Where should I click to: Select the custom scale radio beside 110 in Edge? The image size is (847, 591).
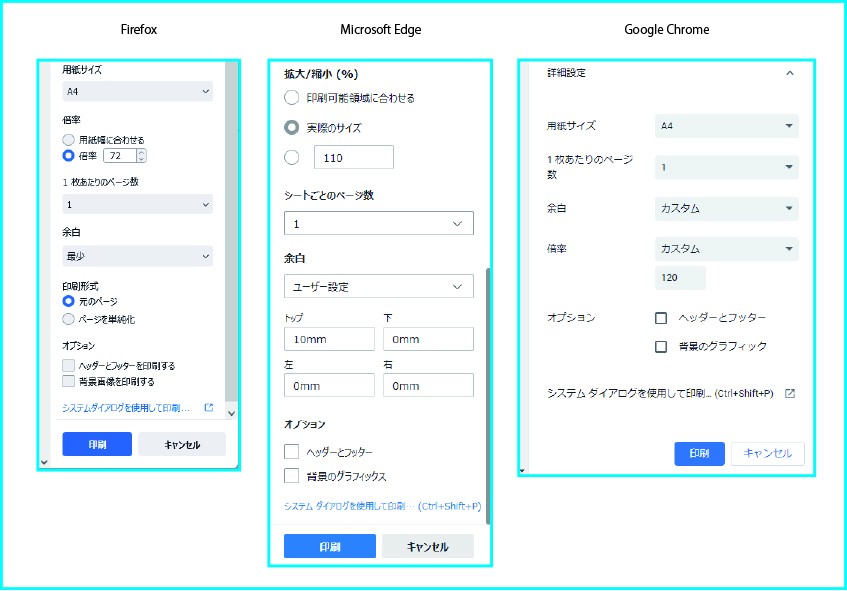292,157
